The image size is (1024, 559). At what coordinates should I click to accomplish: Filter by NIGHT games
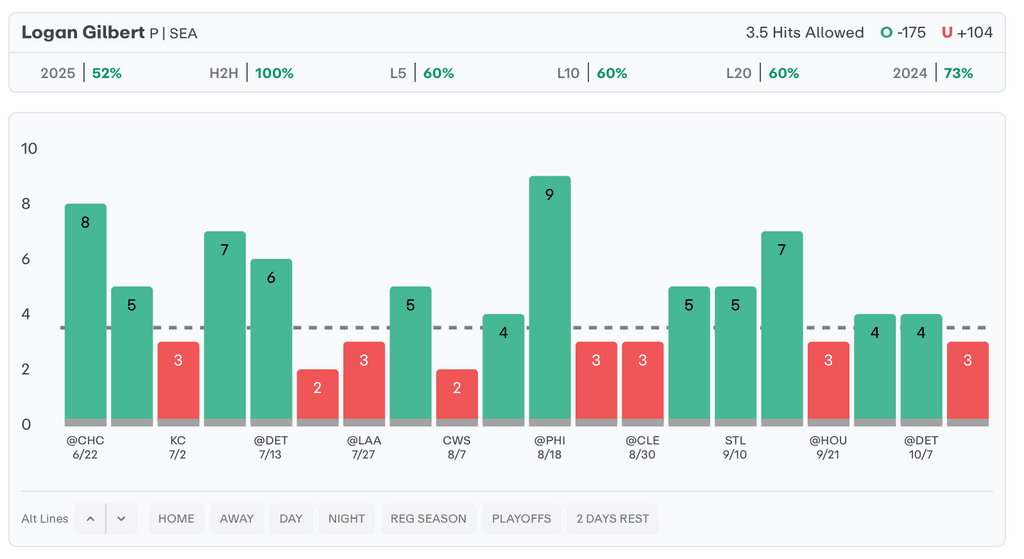point(347,519)
